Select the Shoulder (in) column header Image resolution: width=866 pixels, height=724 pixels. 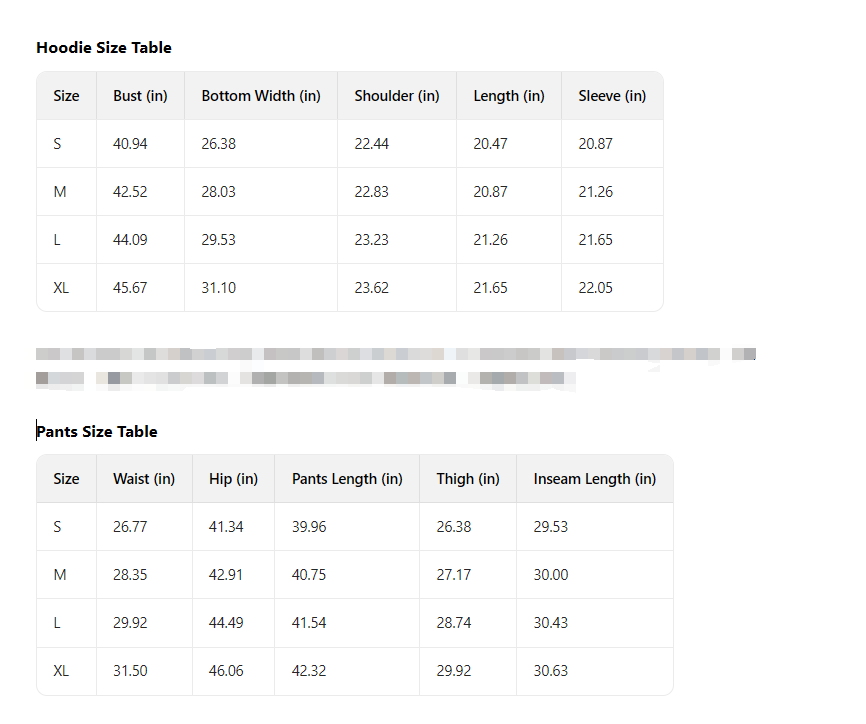397,96
